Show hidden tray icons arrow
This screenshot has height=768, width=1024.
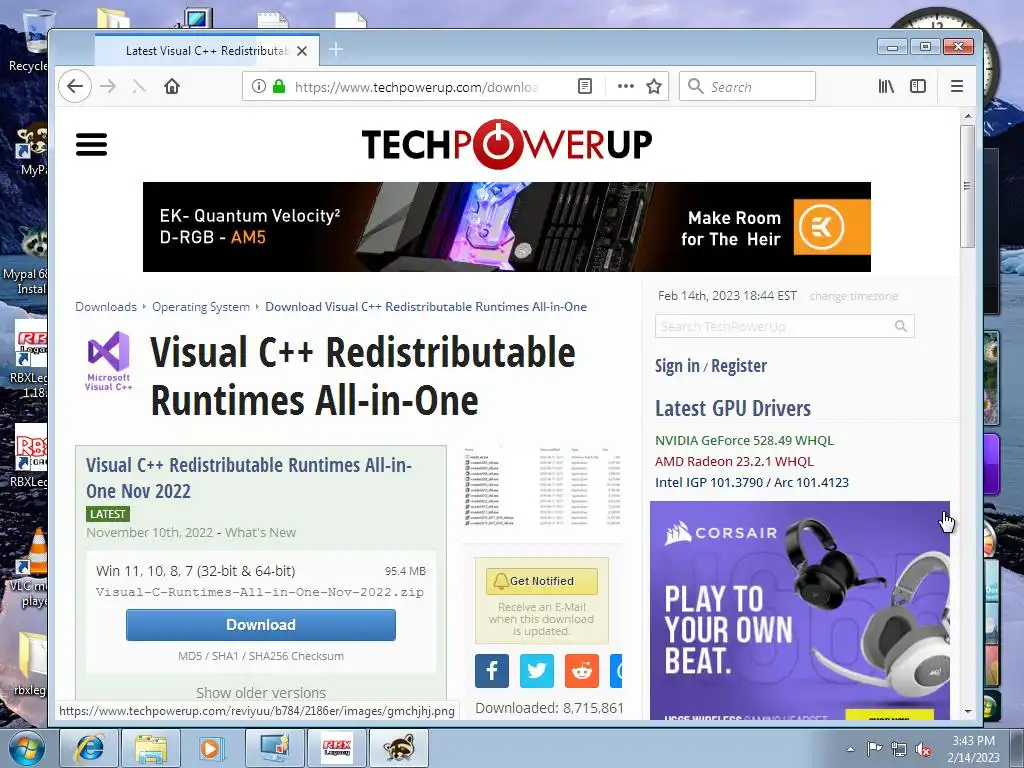coord(850,750)
